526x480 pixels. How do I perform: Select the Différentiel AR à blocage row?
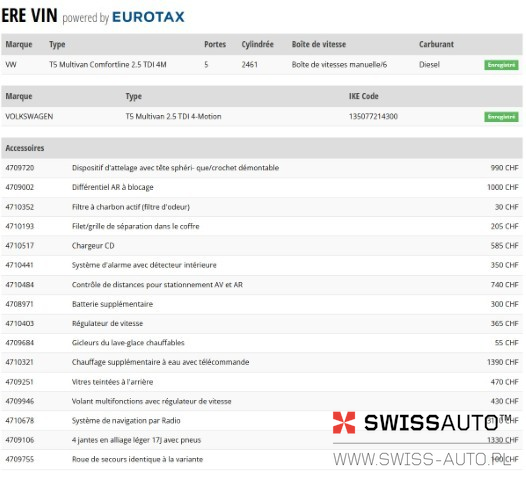pyautogui.click(x=262, y=187)
